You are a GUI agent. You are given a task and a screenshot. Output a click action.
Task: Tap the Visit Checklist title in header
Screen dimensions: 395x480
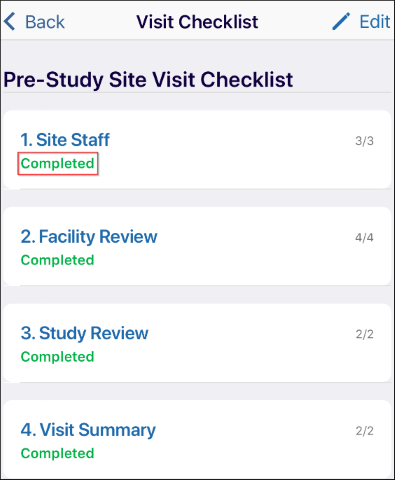click(197, 22)
